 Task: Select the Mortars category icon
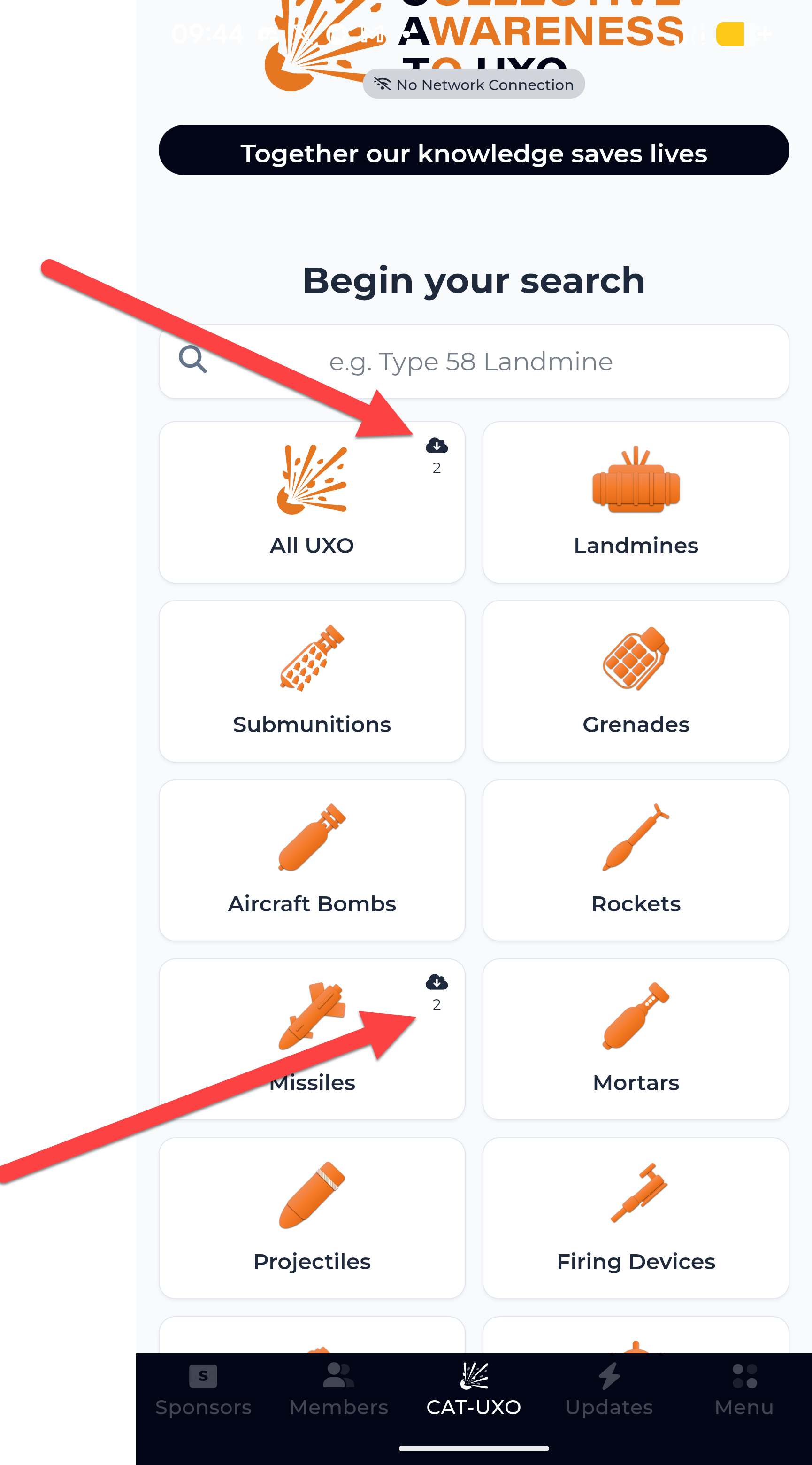tap(636, 1016)
